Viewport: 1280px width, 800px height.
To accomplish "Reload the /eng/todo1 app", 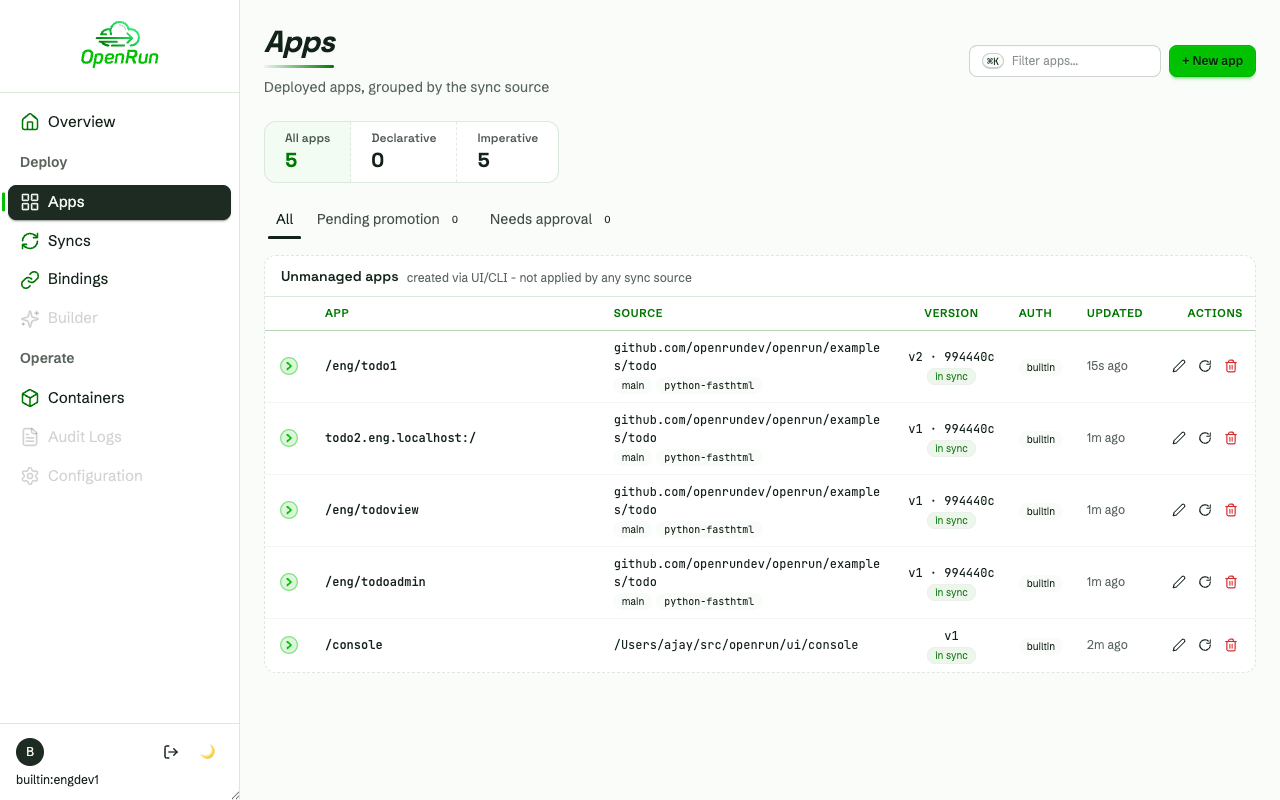I will [1205, 366].
